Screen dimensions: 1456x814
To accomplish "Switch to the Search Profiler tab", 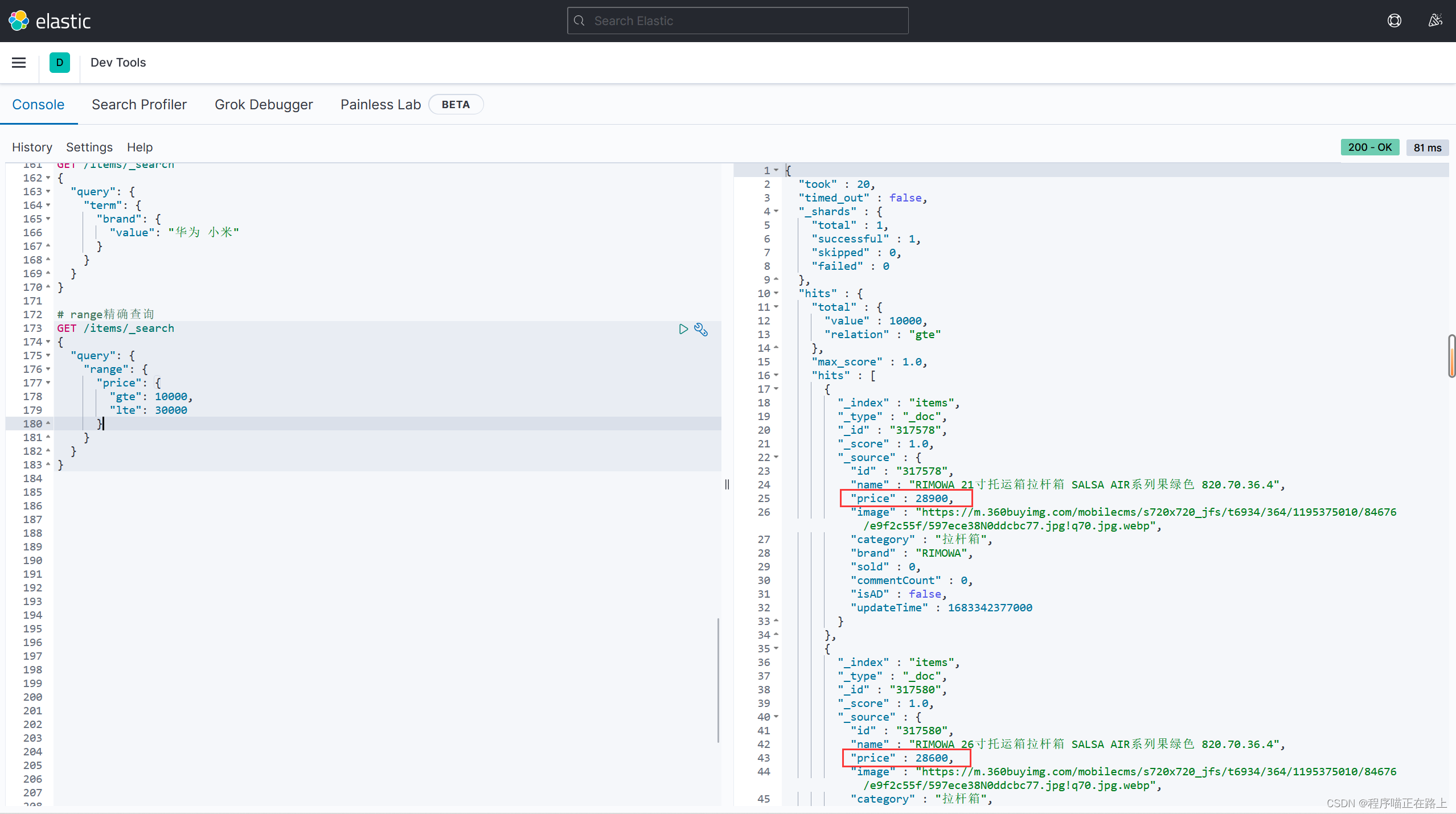I will point(139,105).
